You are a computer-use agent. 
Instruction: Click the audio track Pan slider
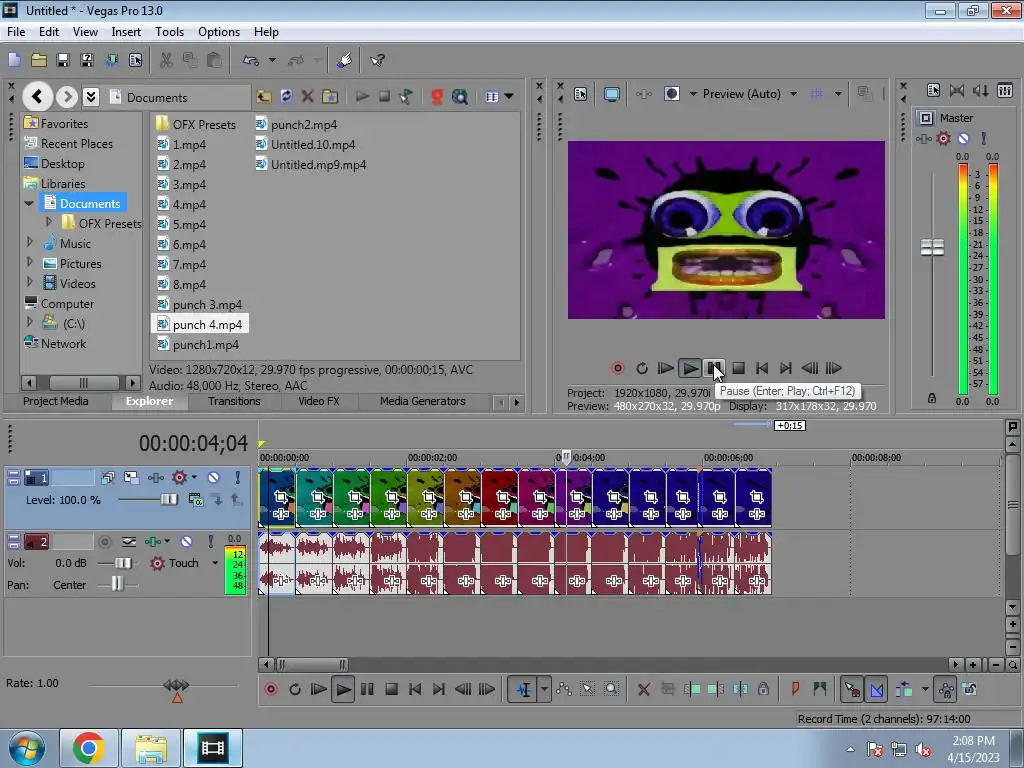tap(117, 584)
